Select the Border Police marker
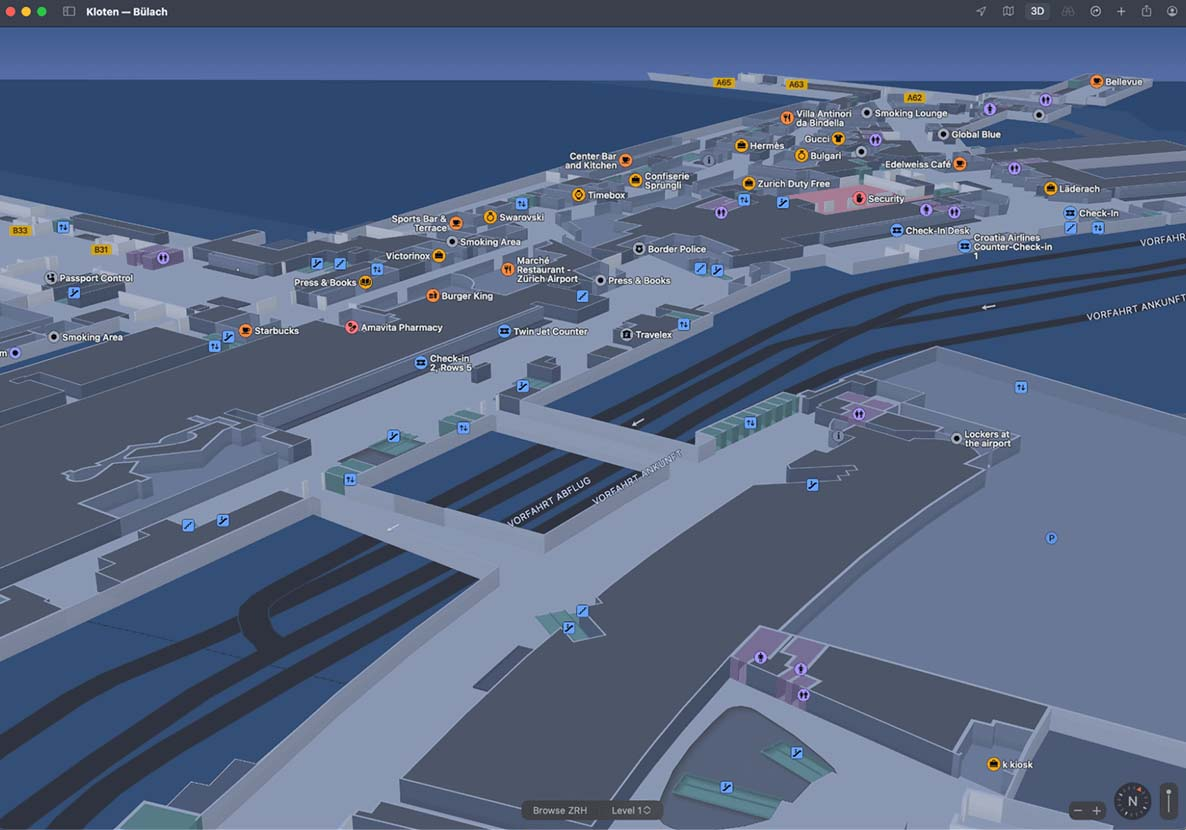Viewport: 1186px width, 830px height. (639, 249)
